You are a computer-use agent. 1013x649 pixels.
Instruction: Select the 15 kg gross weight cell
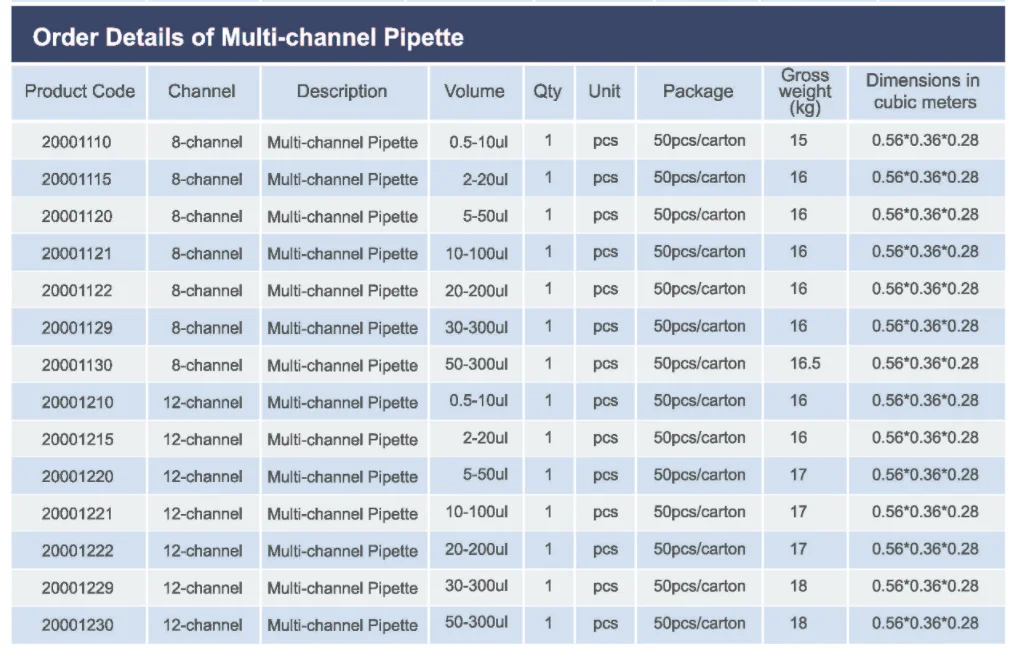798,141
